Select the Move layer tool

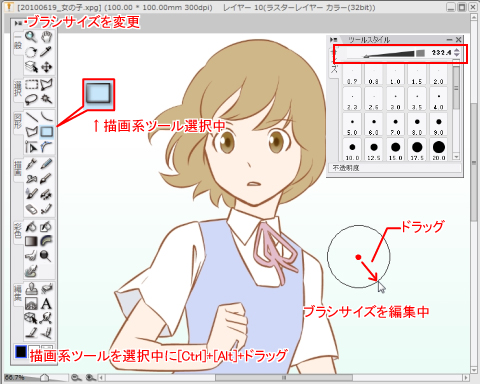click(47, 67)
